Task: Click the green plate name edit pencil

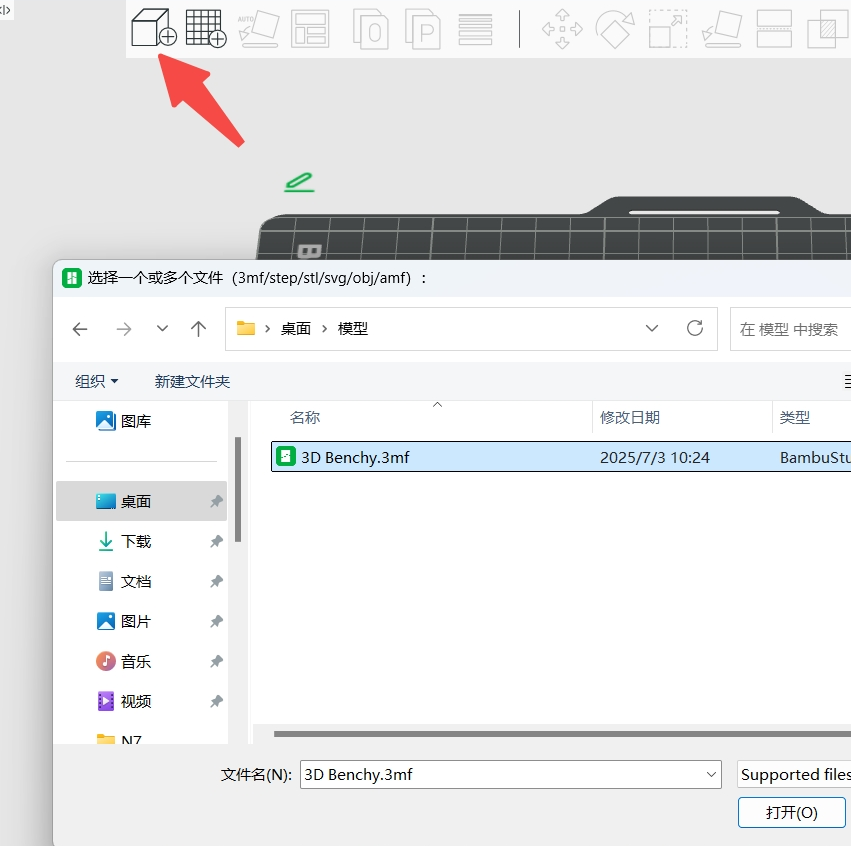Action: pyautogui.click(x=298, y=182)
